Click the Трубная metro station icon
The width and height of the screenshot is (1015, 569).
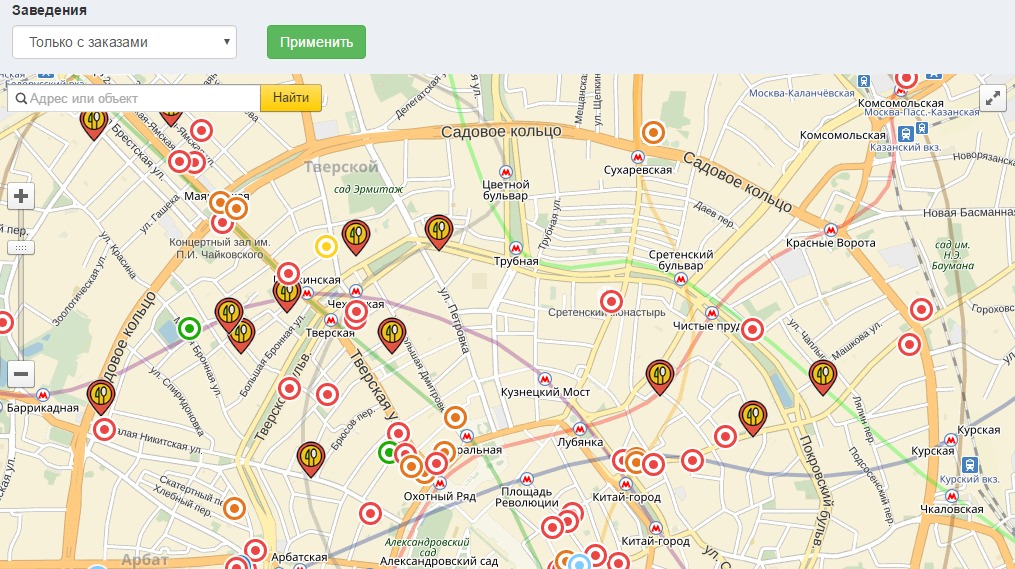click(x=516, y=248)
